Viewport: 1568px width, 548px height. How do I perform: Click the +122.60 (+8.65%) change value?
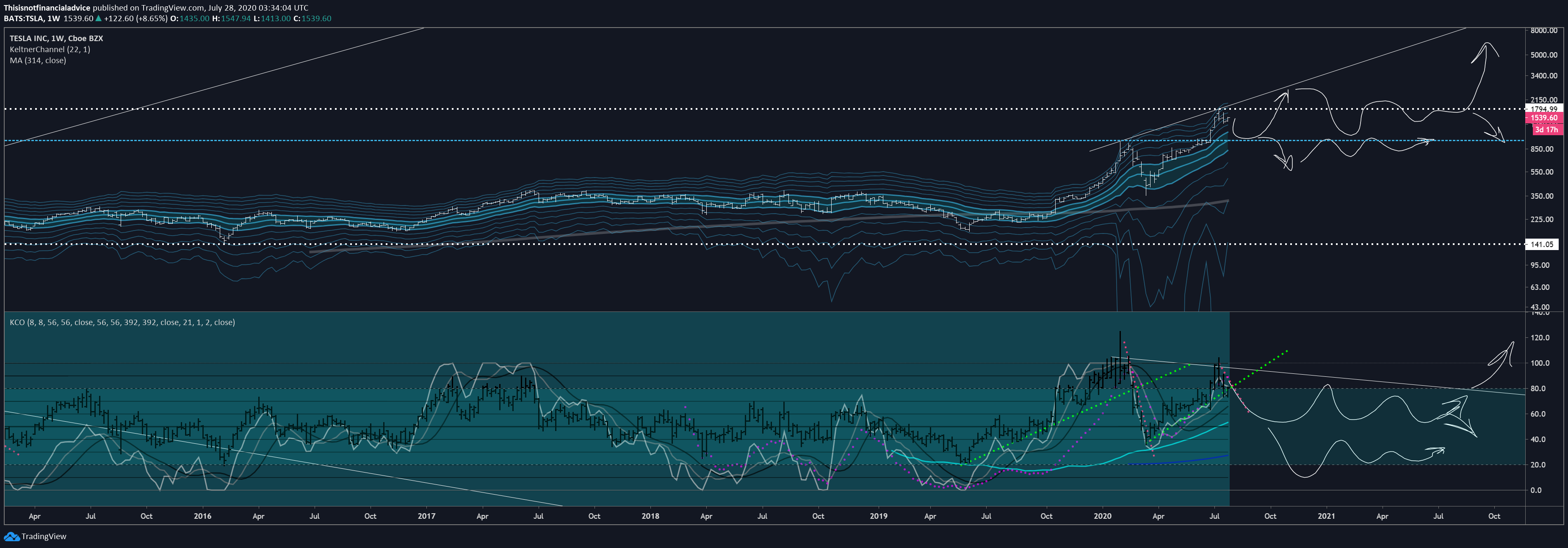click(x=135, y=18)
